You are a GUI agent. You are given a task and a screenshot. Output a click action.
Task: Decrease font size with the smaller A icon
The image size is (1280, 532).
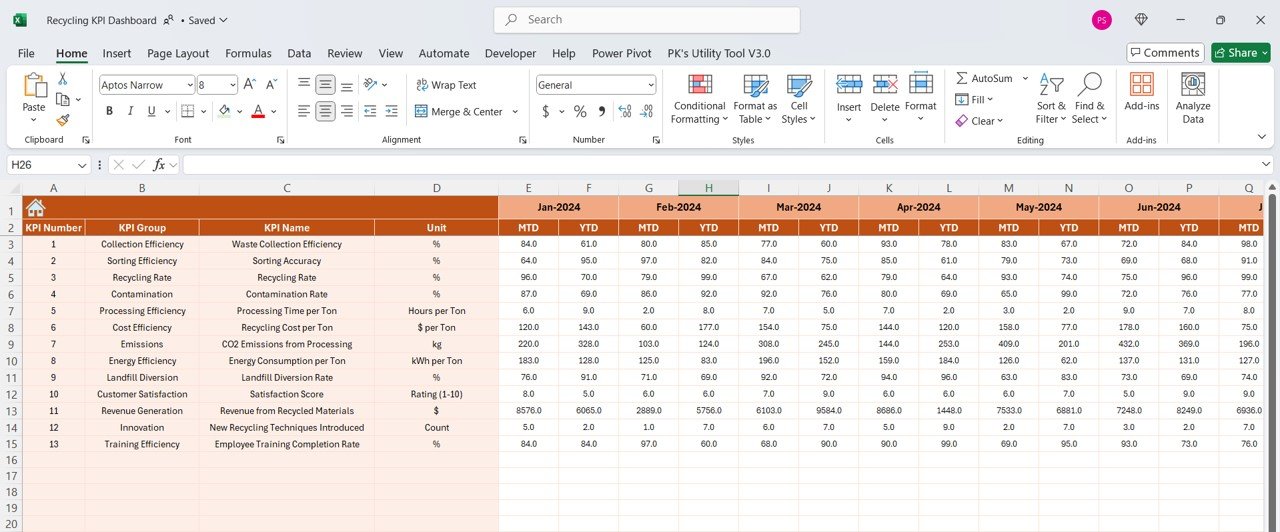pos(273,85)
